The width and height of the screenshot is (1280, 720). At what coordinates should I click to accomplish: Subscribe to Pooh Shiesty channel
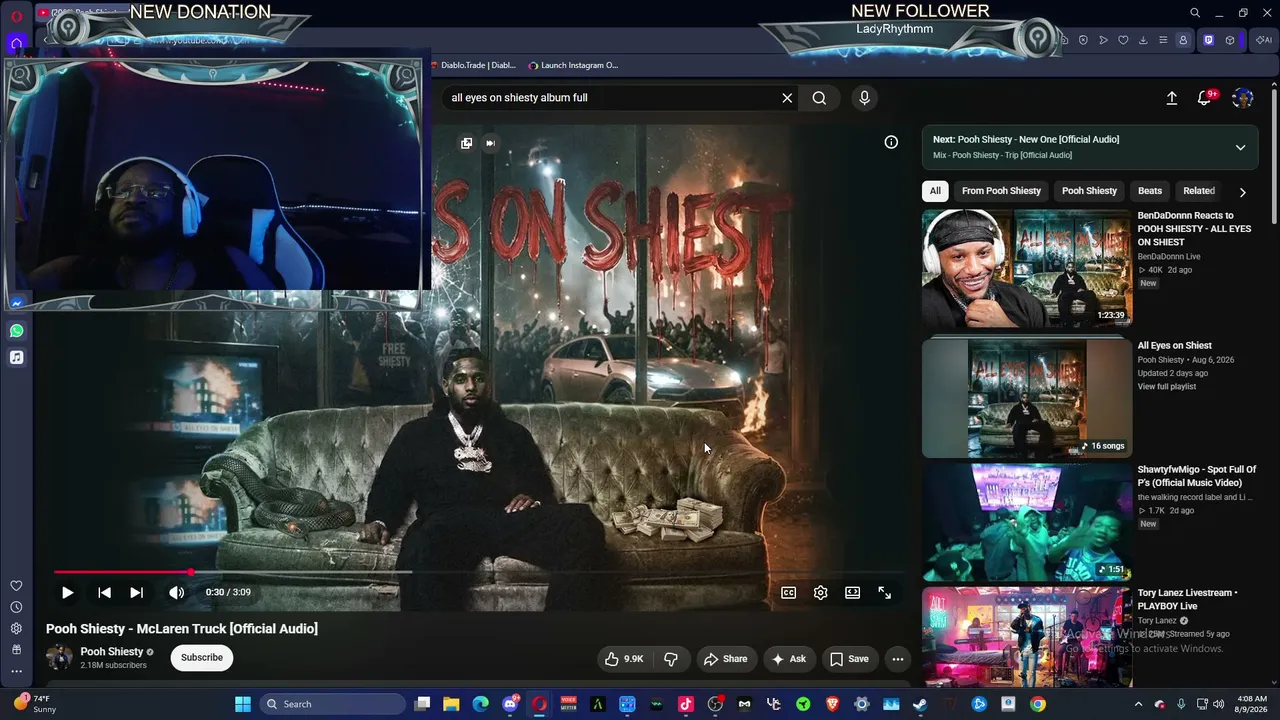pos(202,657)
